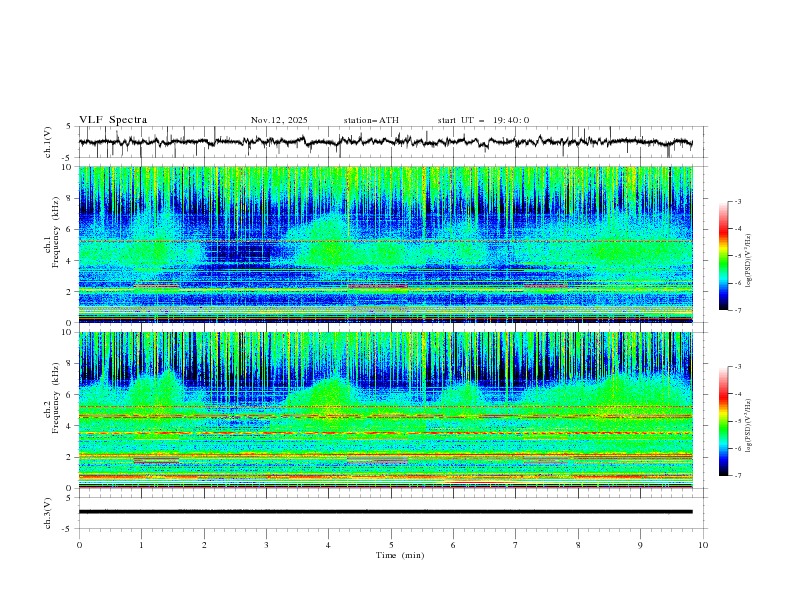
Task: Click the "8" kHz tick of ch.1 spectrogram
Action: click(71, 198)
